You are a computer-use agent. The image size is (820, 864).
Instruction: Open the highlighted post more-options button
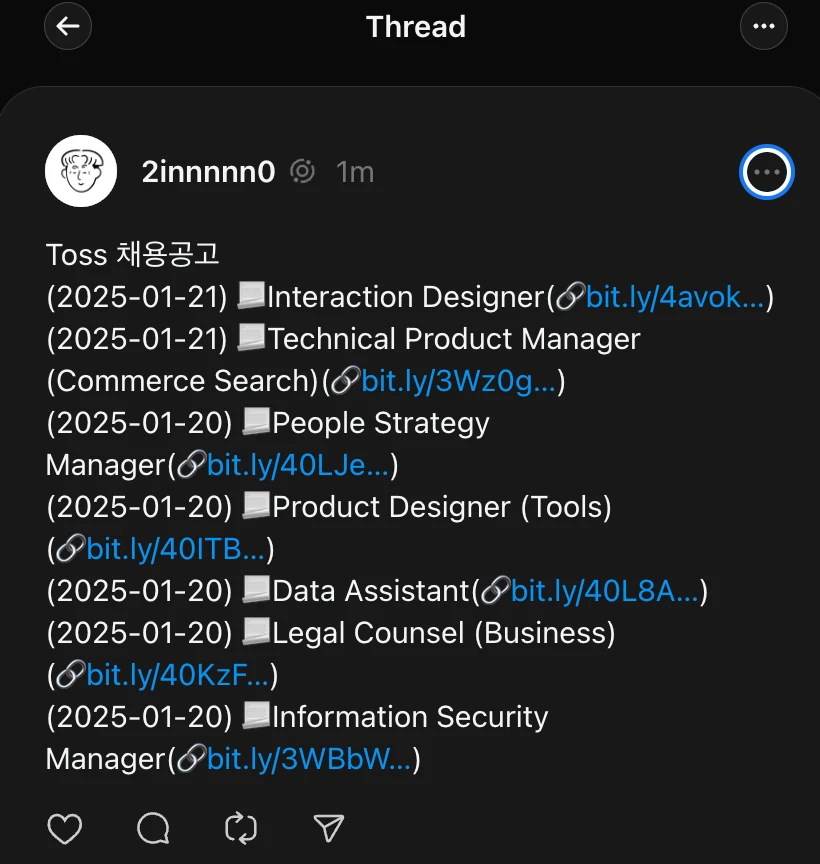pos(766,172)
